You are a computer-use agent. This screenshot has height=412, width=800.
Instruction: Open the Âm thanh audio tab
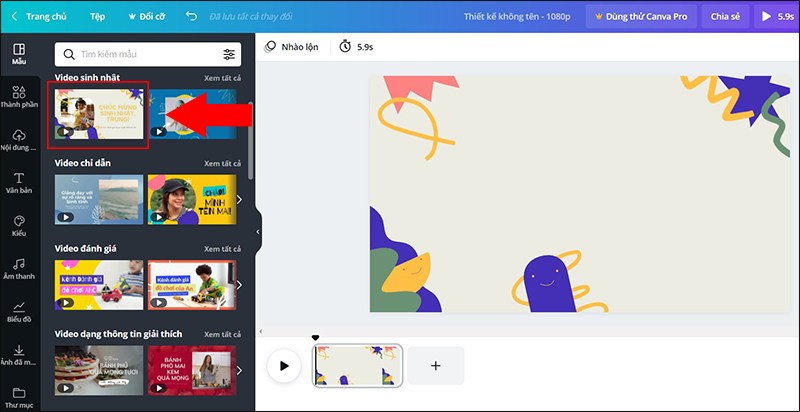[19, 269]
